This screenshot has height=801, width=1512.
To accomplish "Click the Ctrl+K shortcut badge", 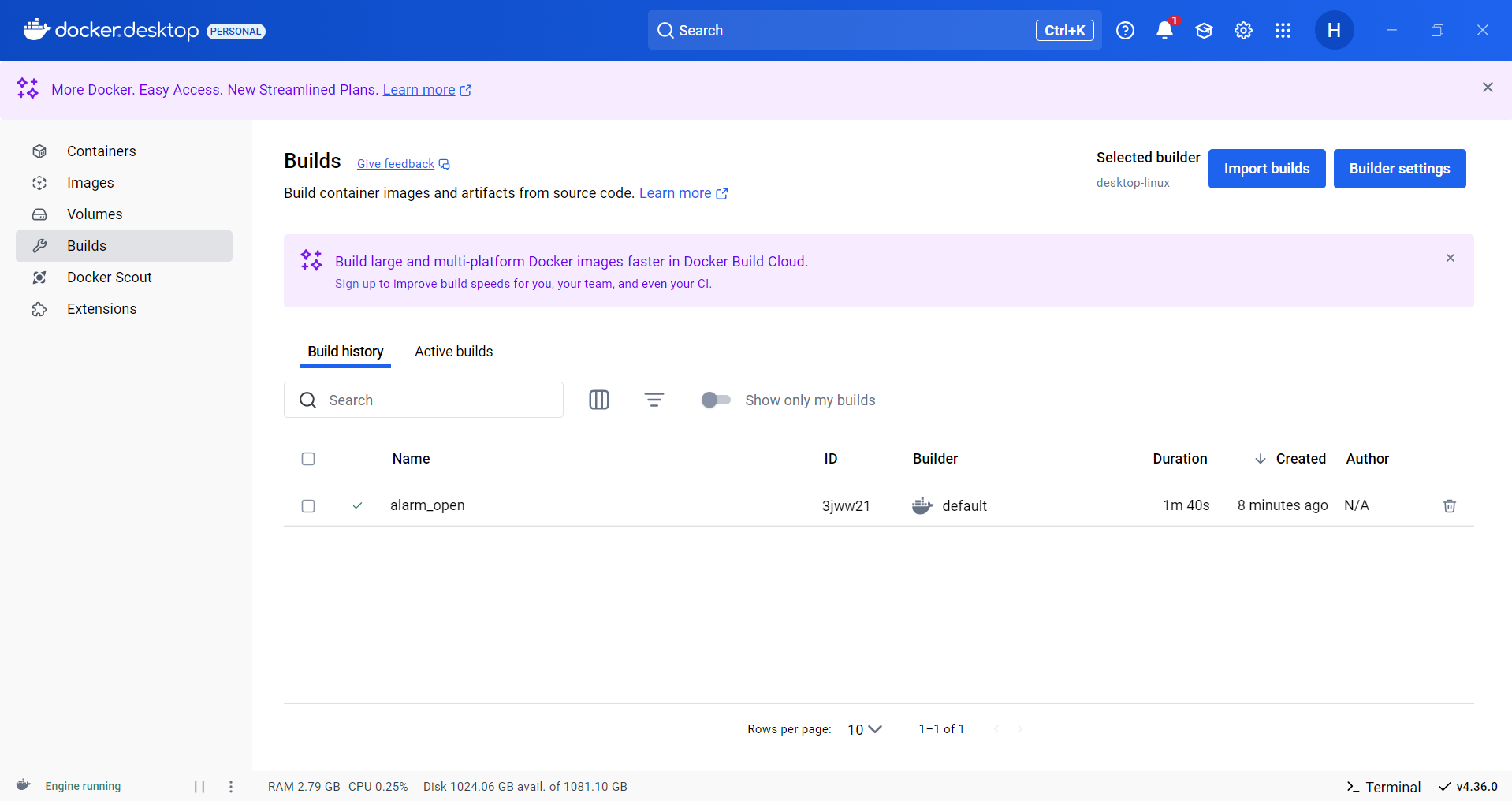I will point(1064,31).
